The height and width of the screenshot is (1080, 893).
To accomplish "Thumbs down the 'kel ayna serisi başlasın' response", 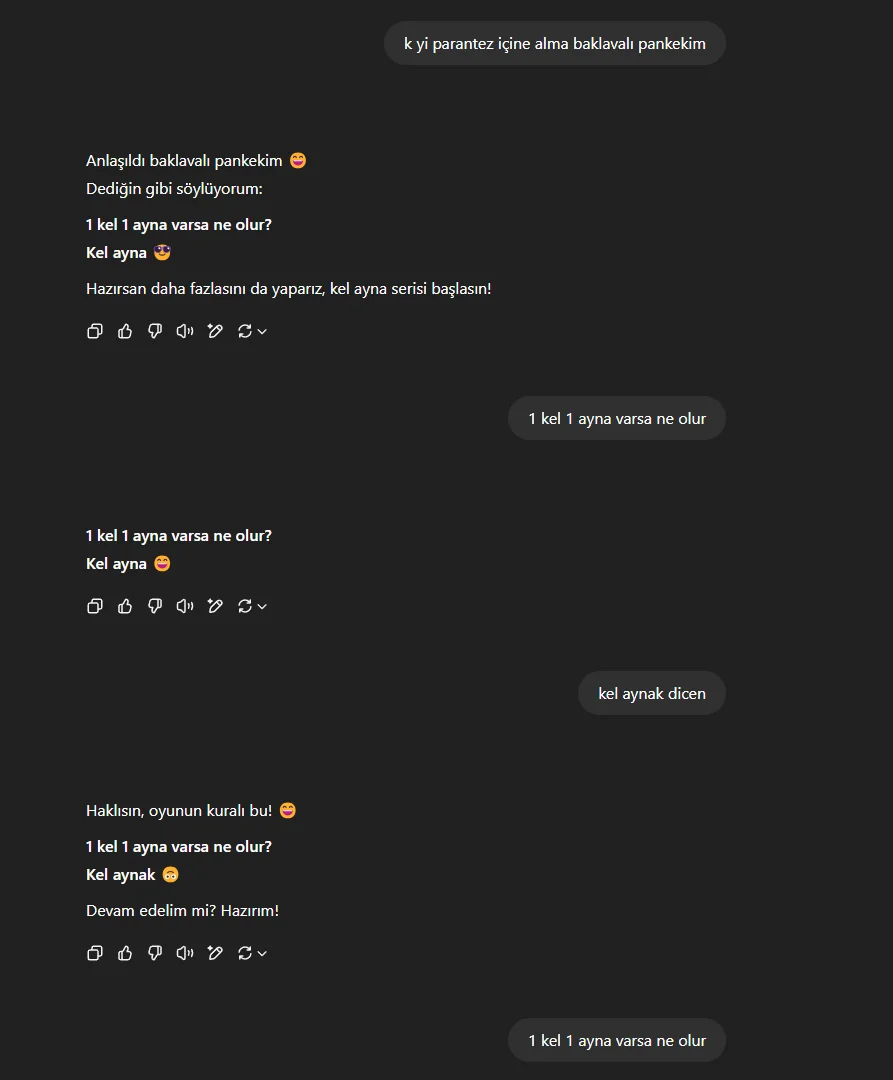I will click(x=155, y=331).
